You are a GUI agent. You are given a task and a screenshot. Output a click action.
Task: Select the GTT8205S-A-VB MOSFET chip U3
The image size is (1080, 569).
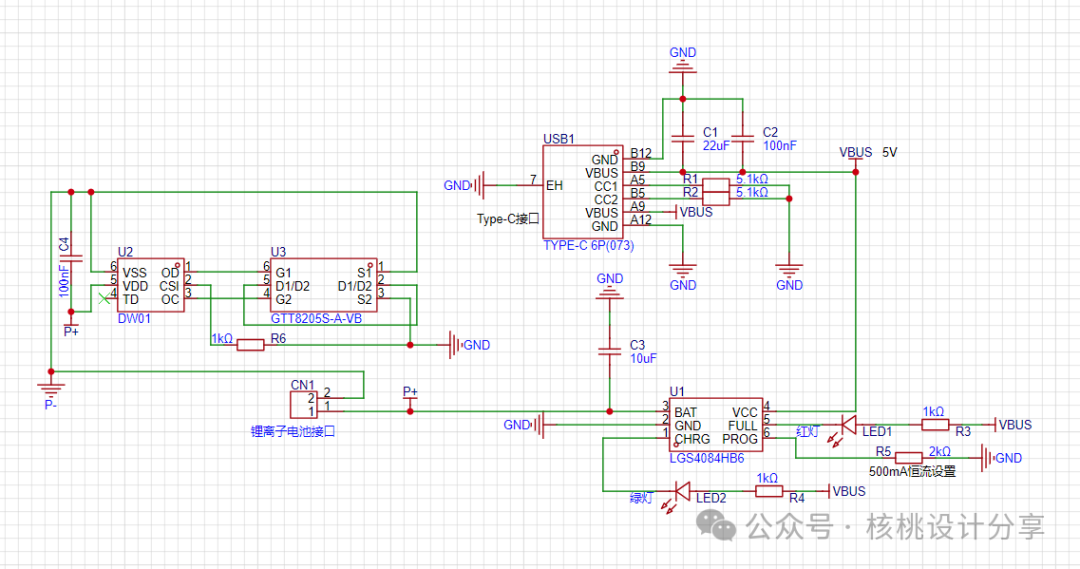[x=323, y=286]
